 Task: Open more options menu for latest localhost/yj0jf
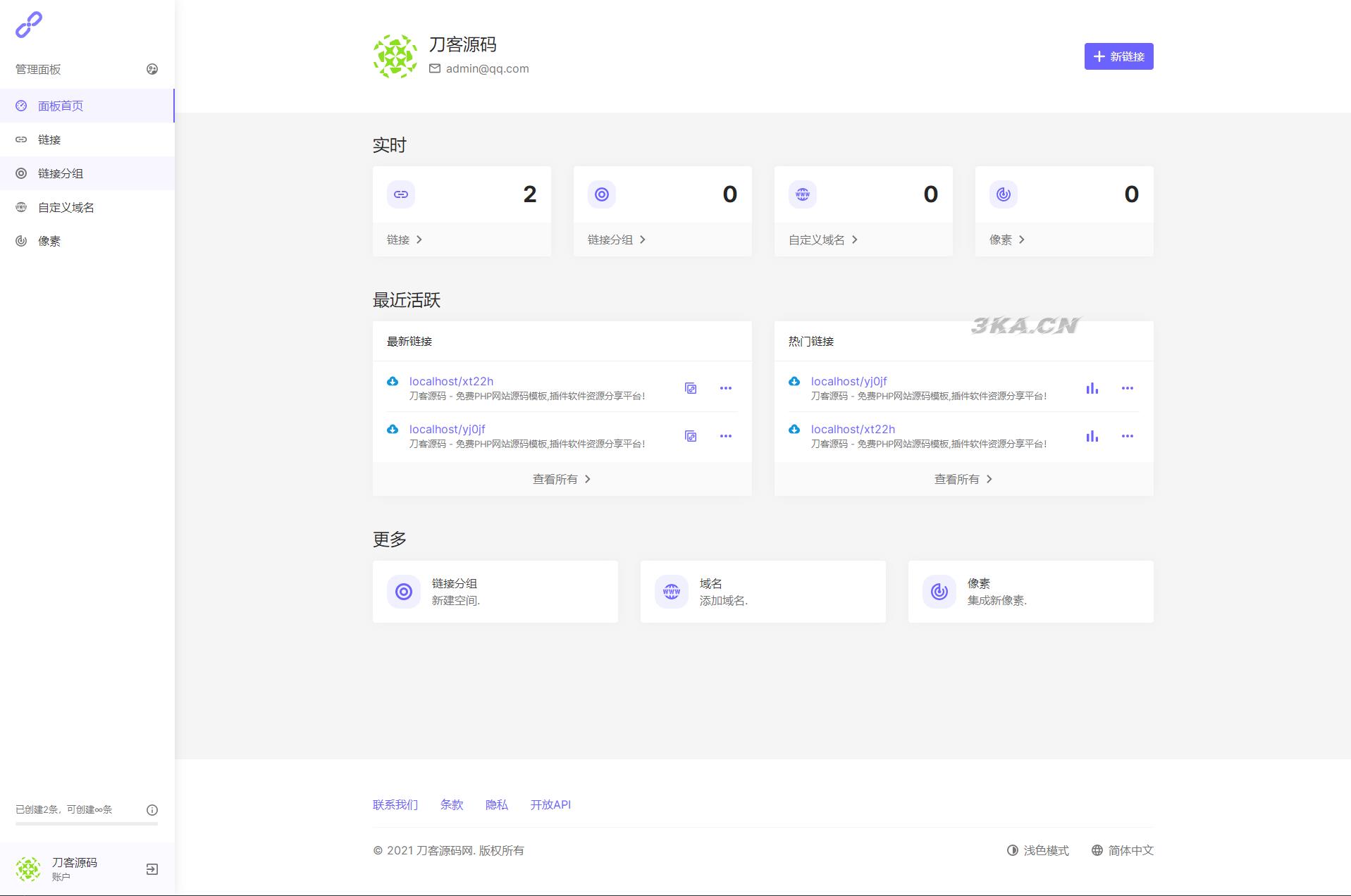tap(725, 436)
